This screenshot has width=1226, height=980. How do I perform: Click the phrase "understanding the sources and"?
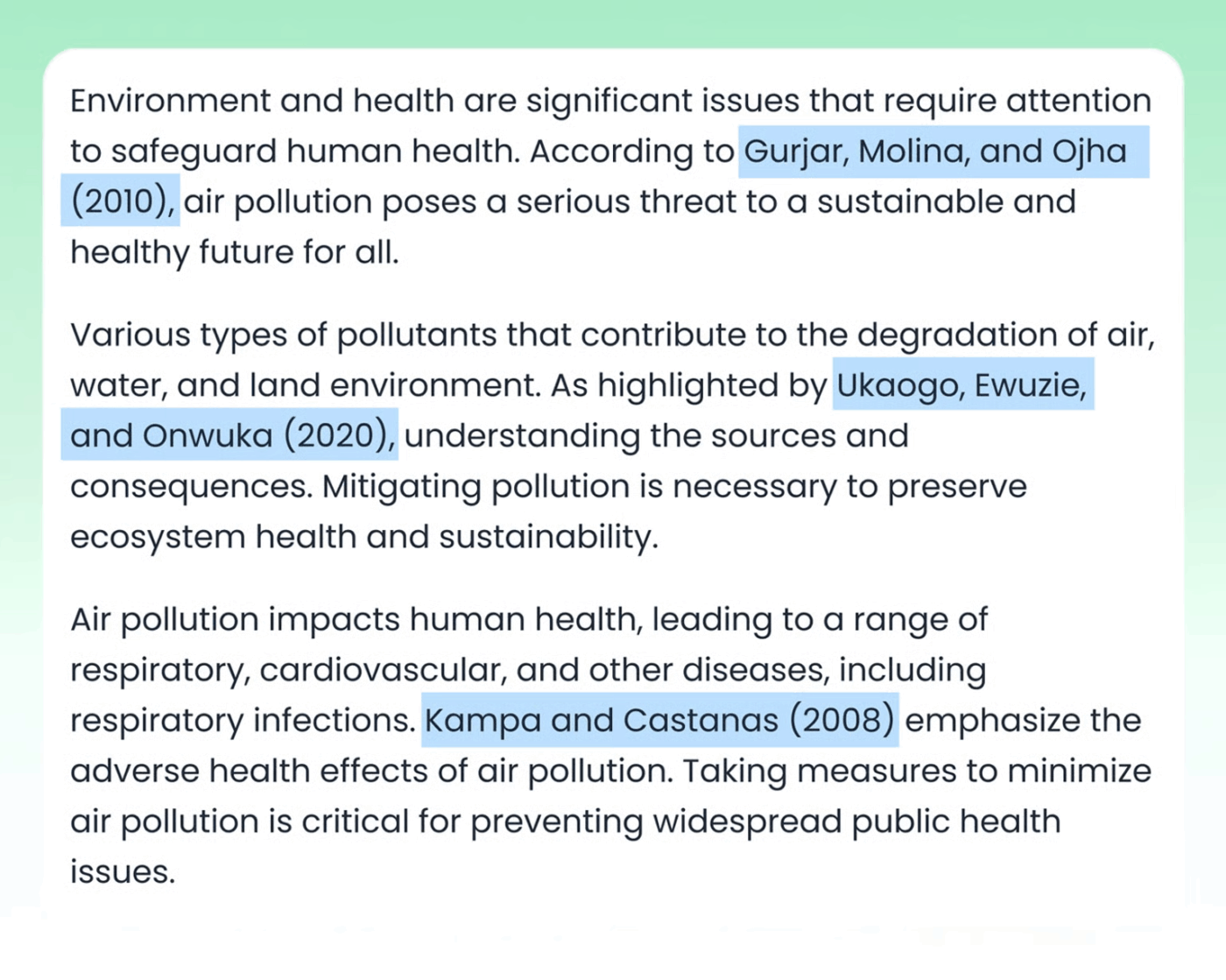click(x=656, y=435)
